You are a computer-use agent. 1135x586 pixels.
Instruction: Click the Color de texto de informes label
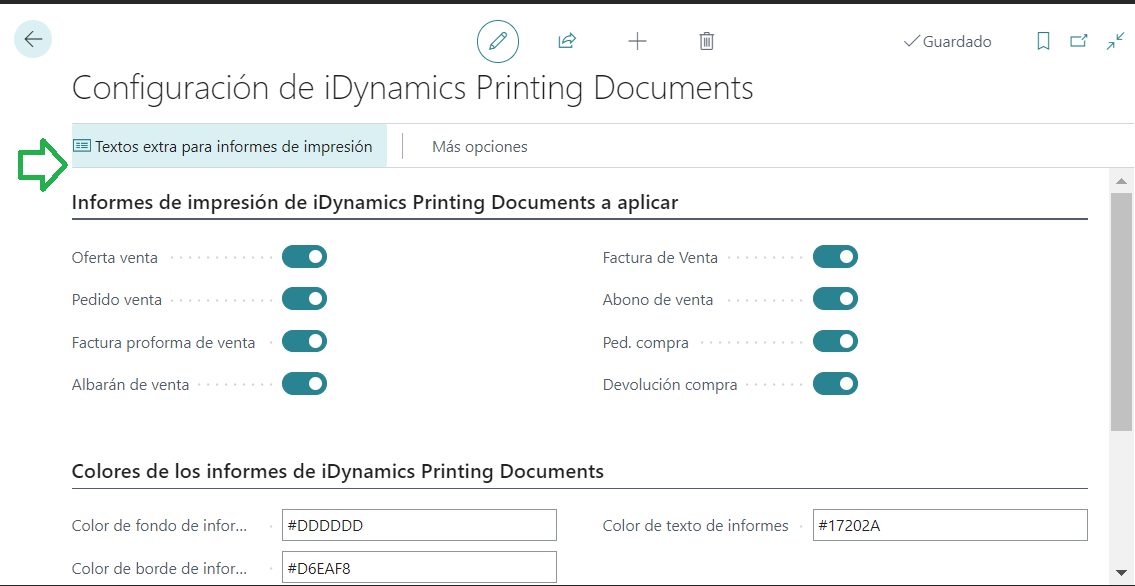696,526
